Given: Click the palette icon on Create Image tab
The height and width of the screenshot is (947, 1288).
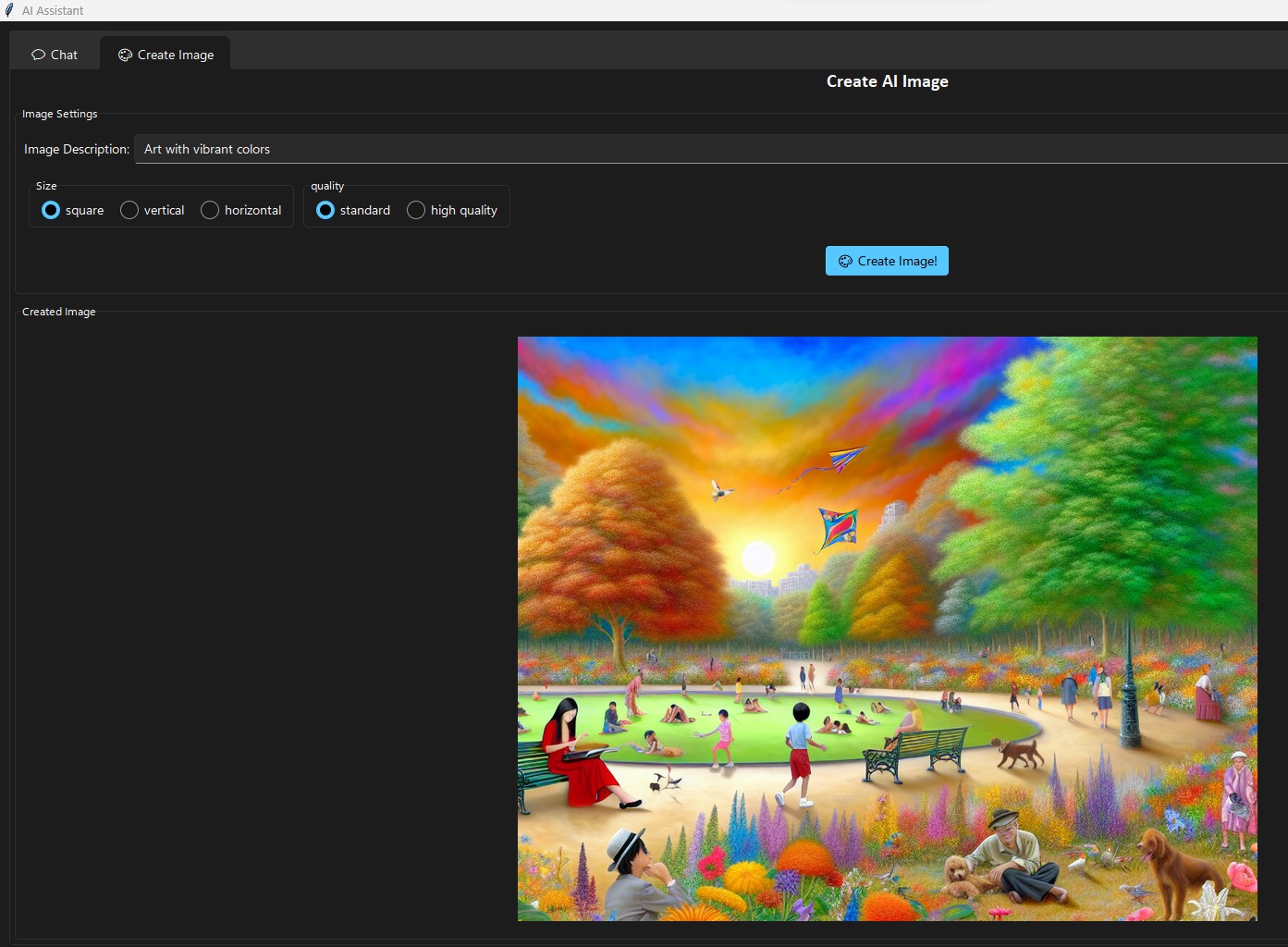Looking at the screenshot, I should click(125, 55).
